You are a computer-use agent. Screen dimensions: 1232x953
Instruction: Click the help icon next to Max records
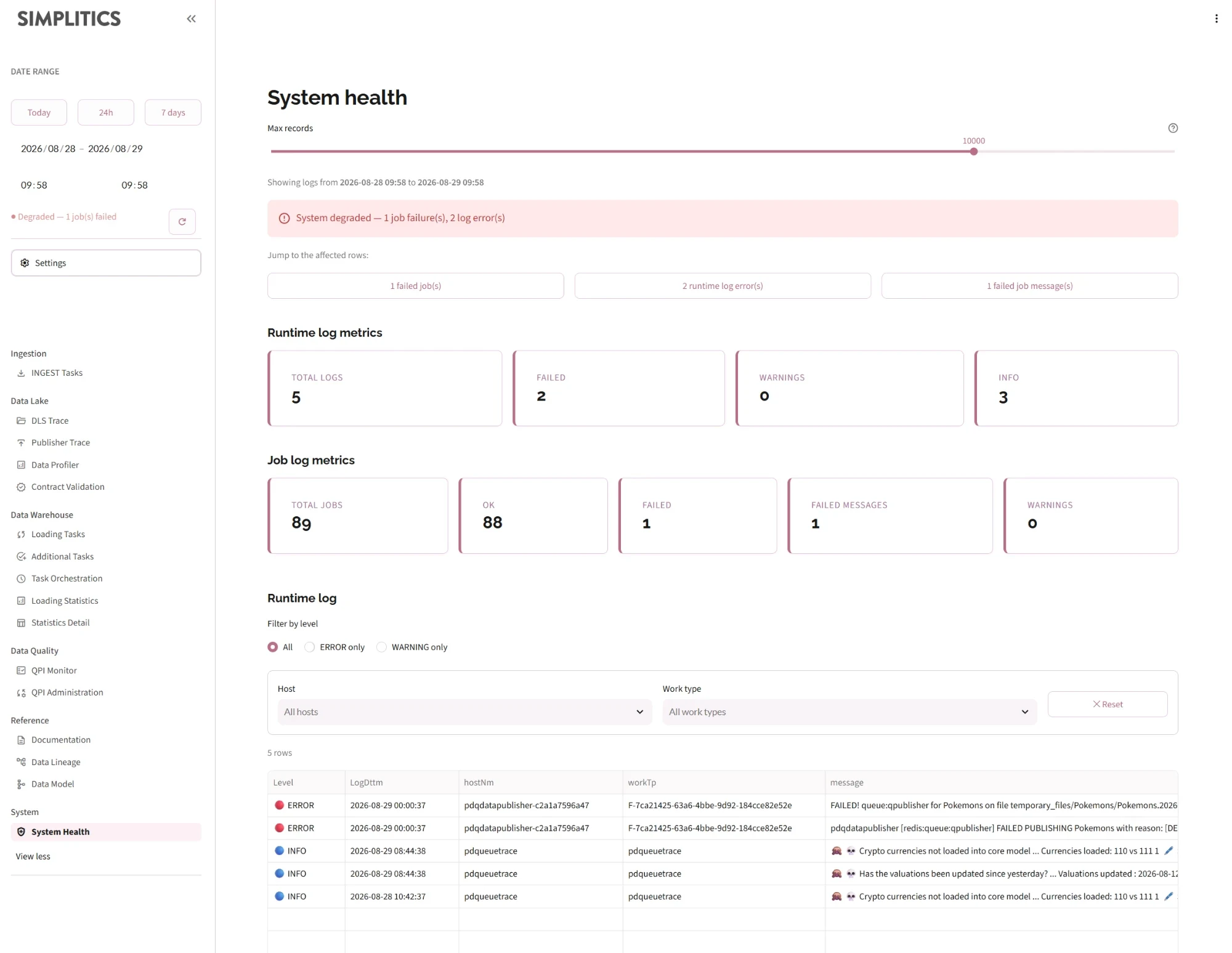click(x=1173, y=128)
